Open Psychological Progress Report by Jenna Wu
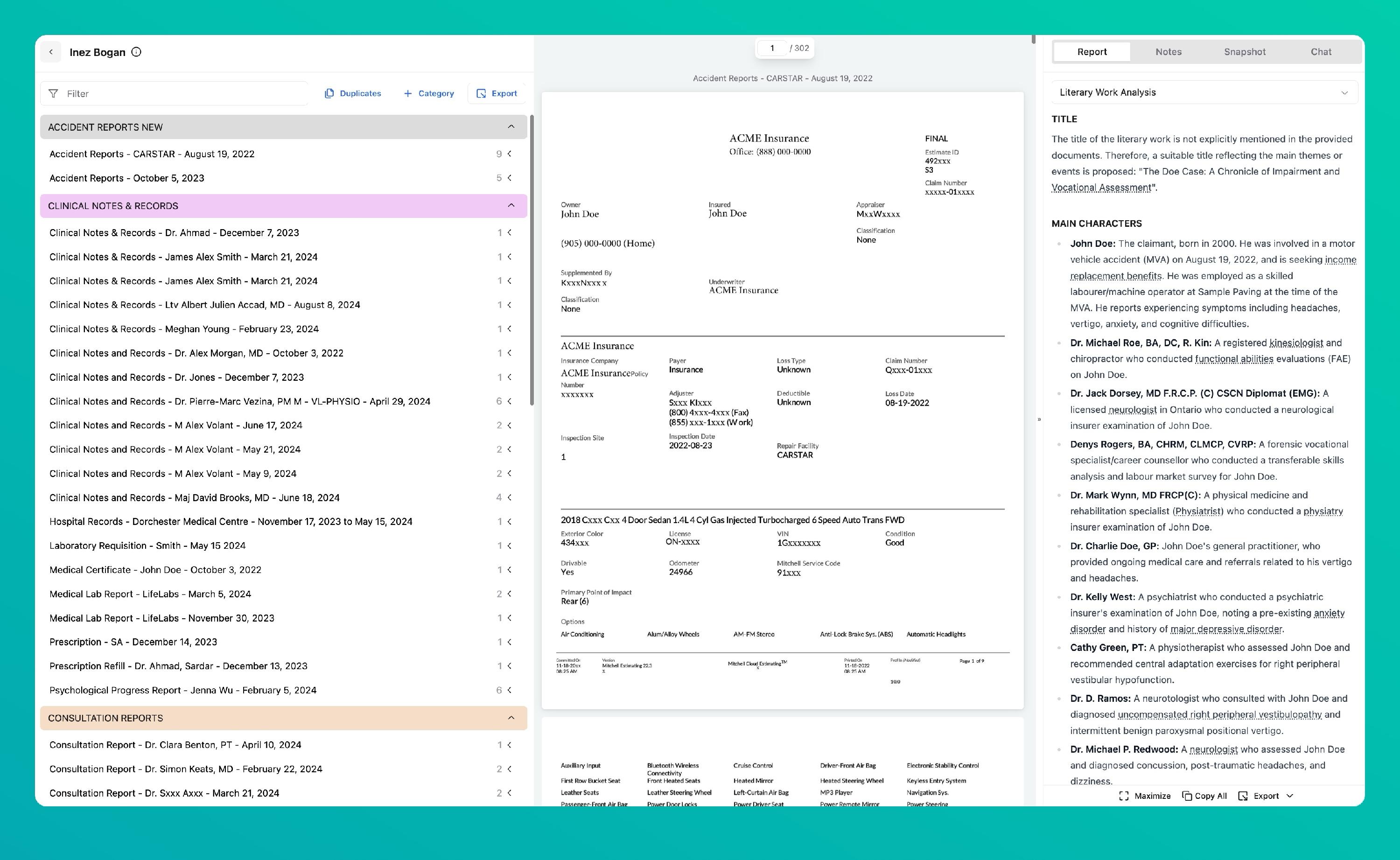Image resolution: width=1400 pixels, height=860 pixels. pyautogui.click(x=182, y=690)
